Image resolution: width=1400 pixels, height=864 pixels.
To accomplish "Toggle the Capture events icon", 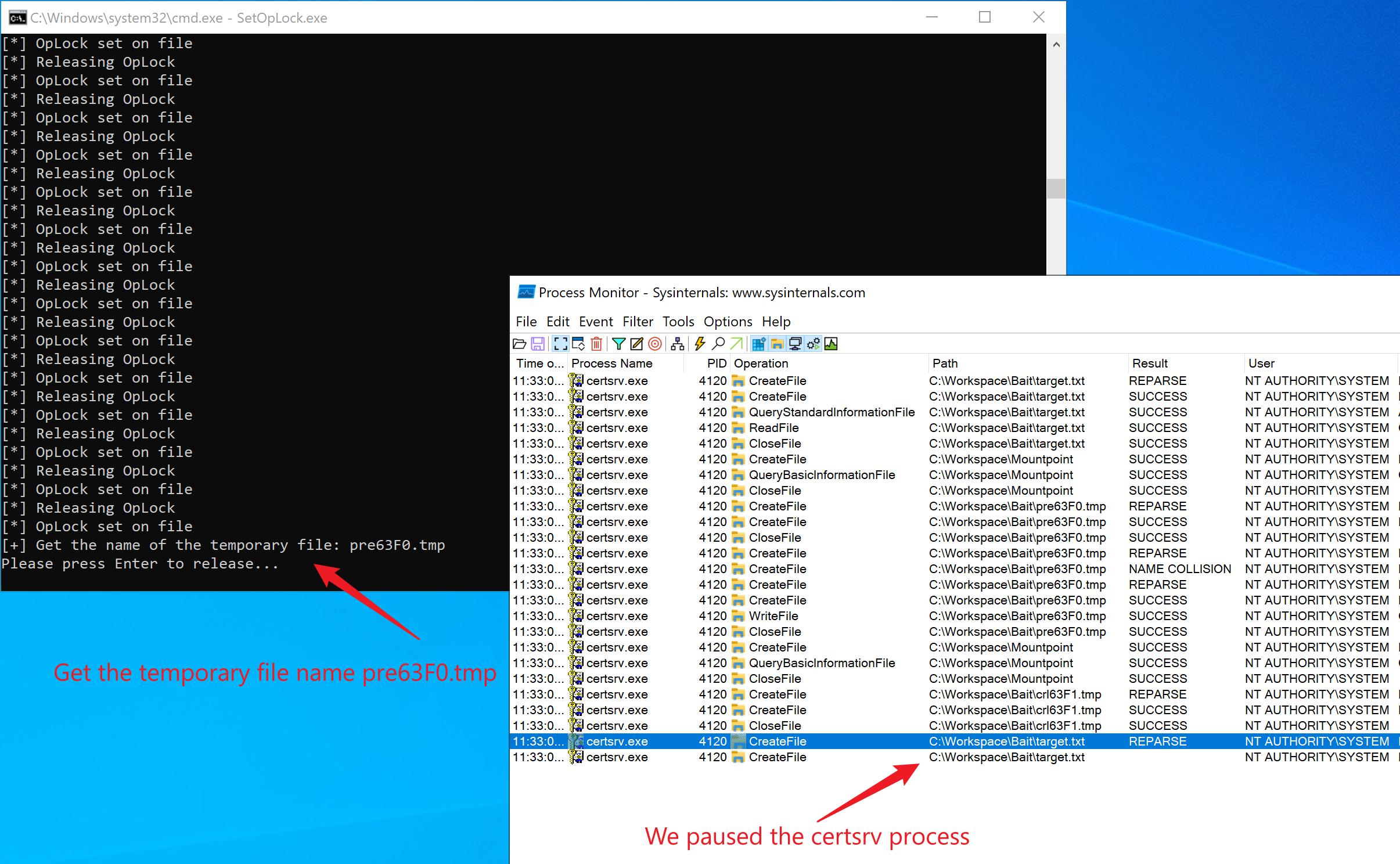I will tap(560, 344).
